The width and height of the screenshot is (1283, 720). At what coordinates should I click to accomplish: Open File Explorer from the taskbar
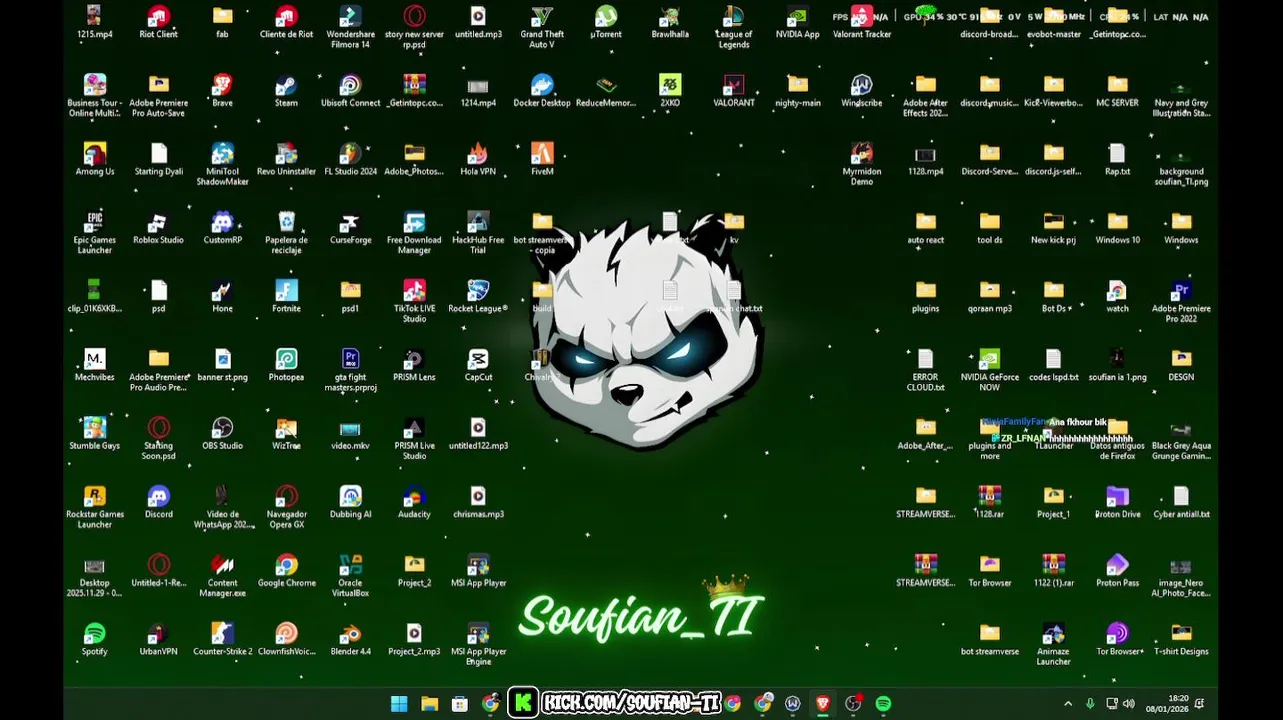pyautogui.click(x=429, y=704)
